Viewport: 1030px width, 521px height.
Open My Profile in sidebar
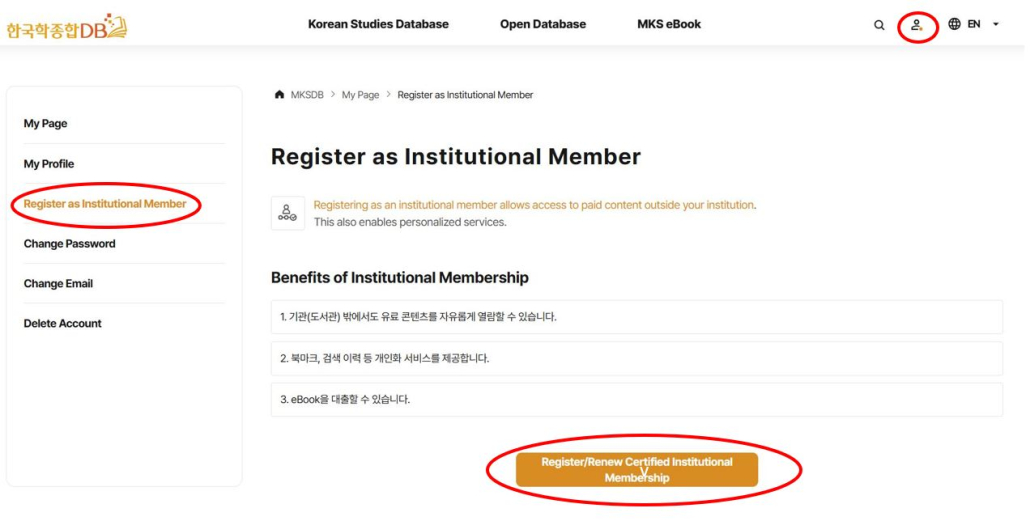49,164
